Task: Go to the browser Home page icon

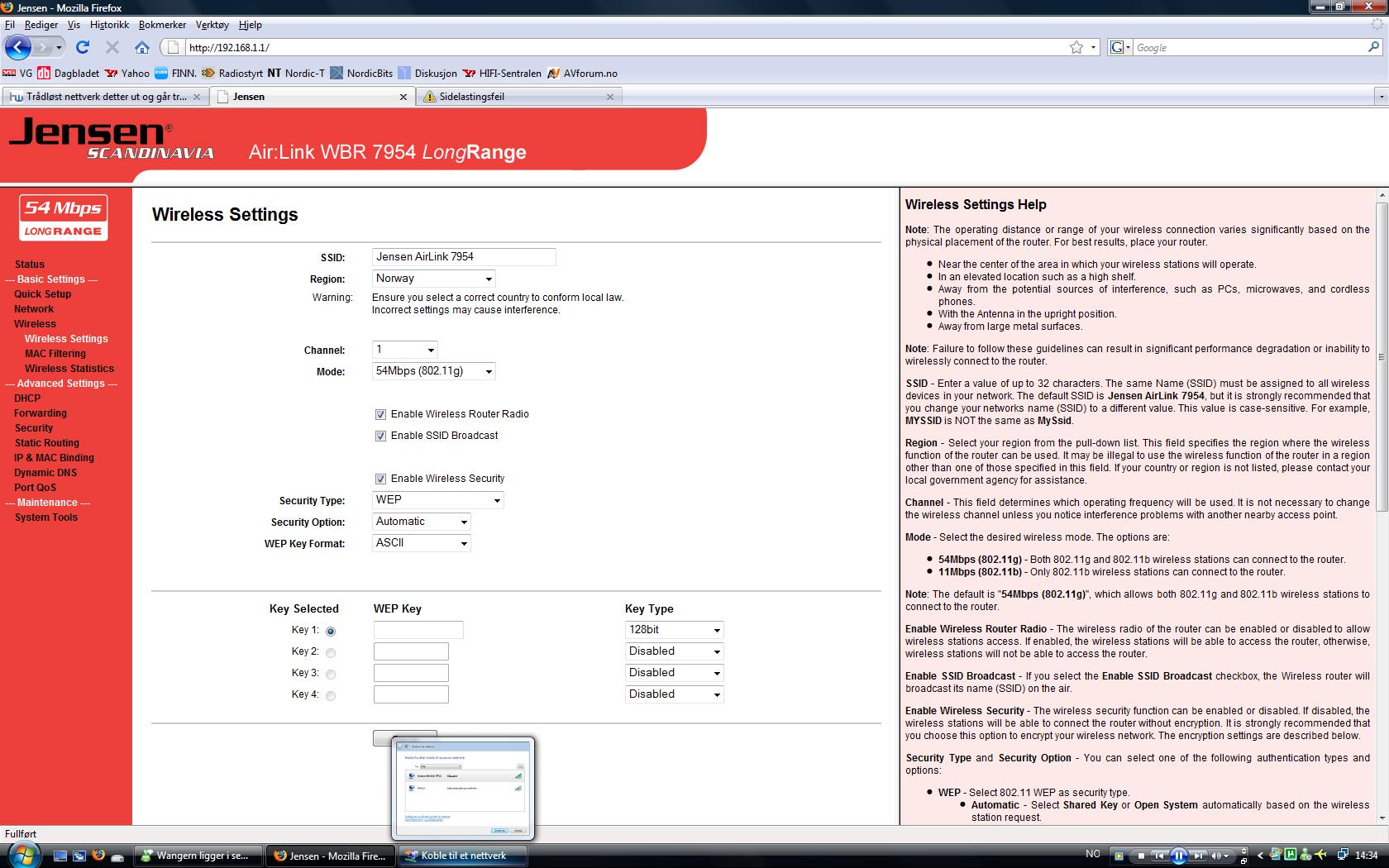Action: 142,47
